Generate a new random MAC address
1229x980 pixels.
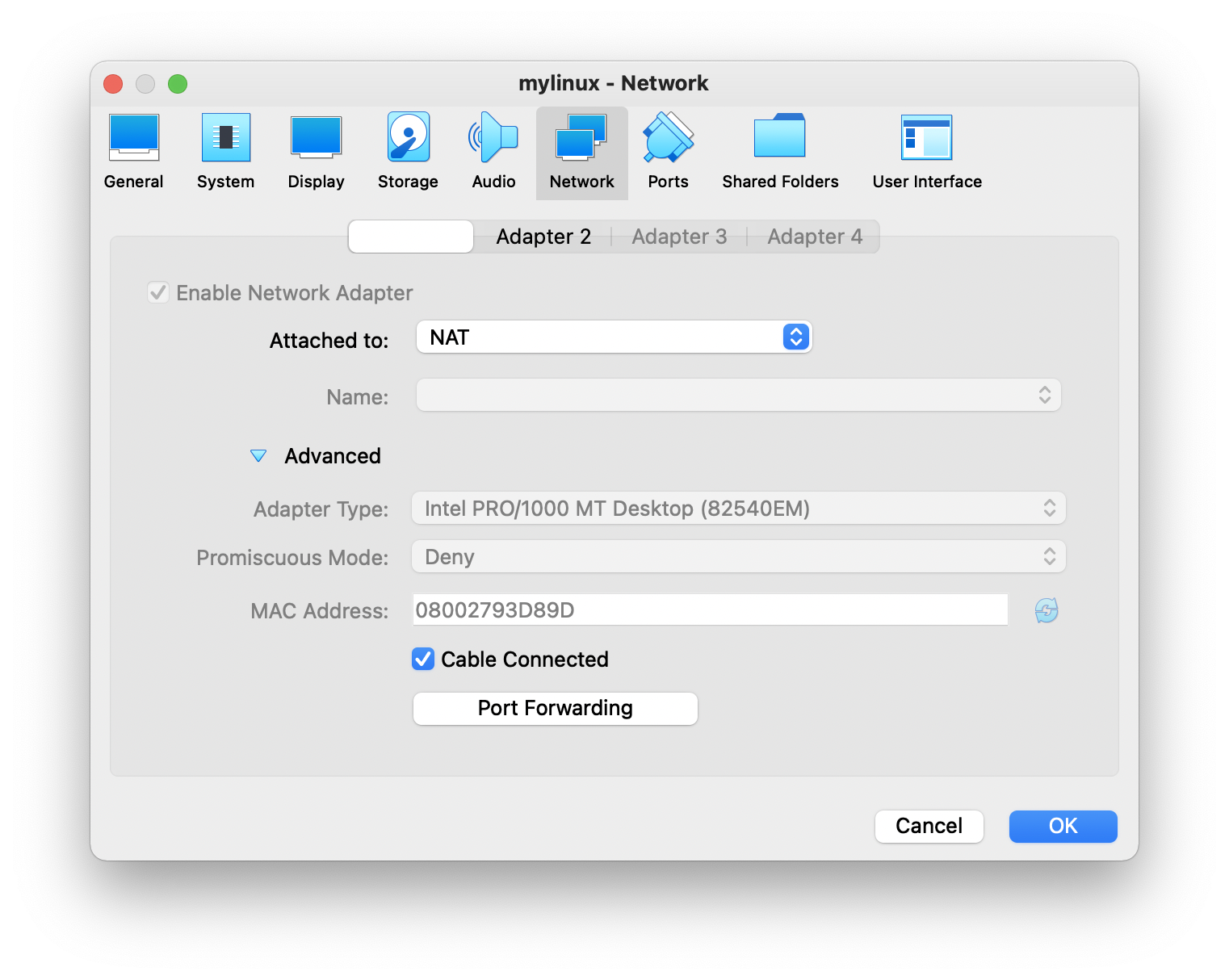pos(1047,610)
